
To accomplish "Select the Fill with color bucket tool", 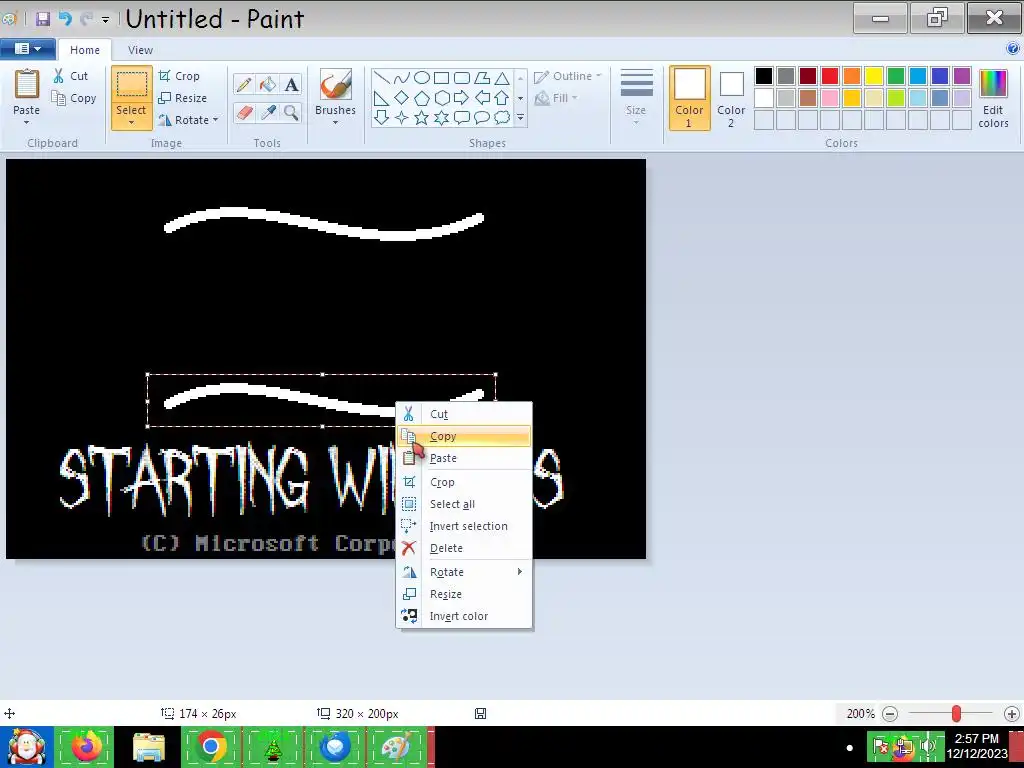I will 268,84.
